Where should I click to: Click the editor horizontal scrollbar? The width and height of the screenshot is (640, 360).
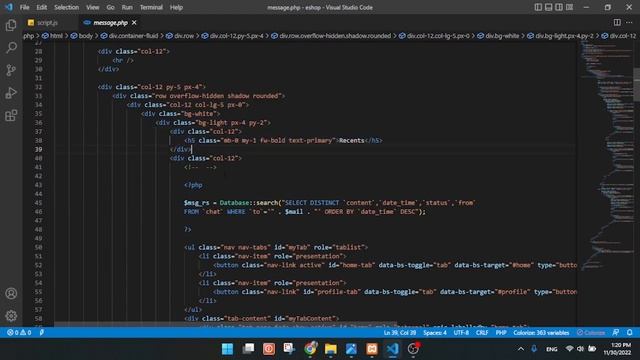pos(225,324)
